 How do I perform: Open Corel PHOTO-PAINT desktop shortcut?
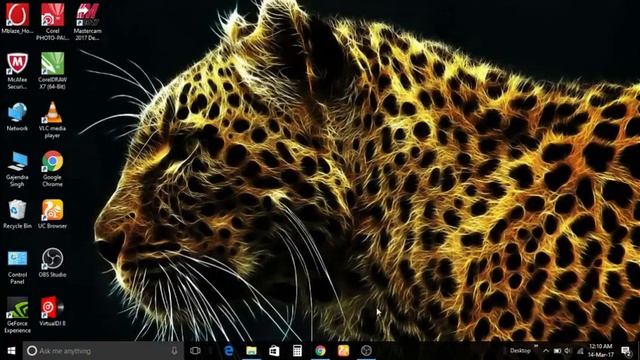52,22
